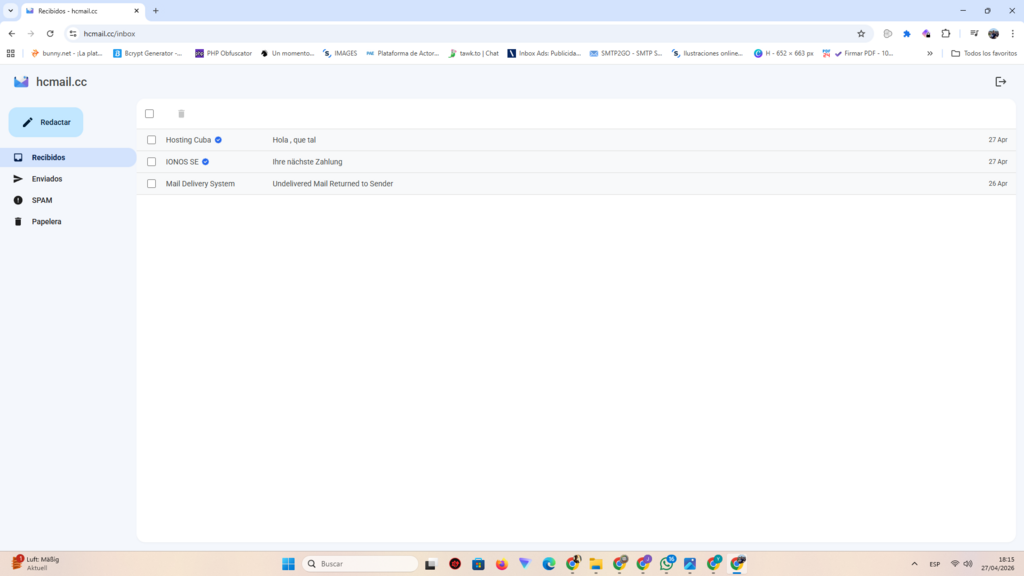Click the trash delete icon in the toolbar
Screen dimensions: 1024x576
(x=181, y=114)
